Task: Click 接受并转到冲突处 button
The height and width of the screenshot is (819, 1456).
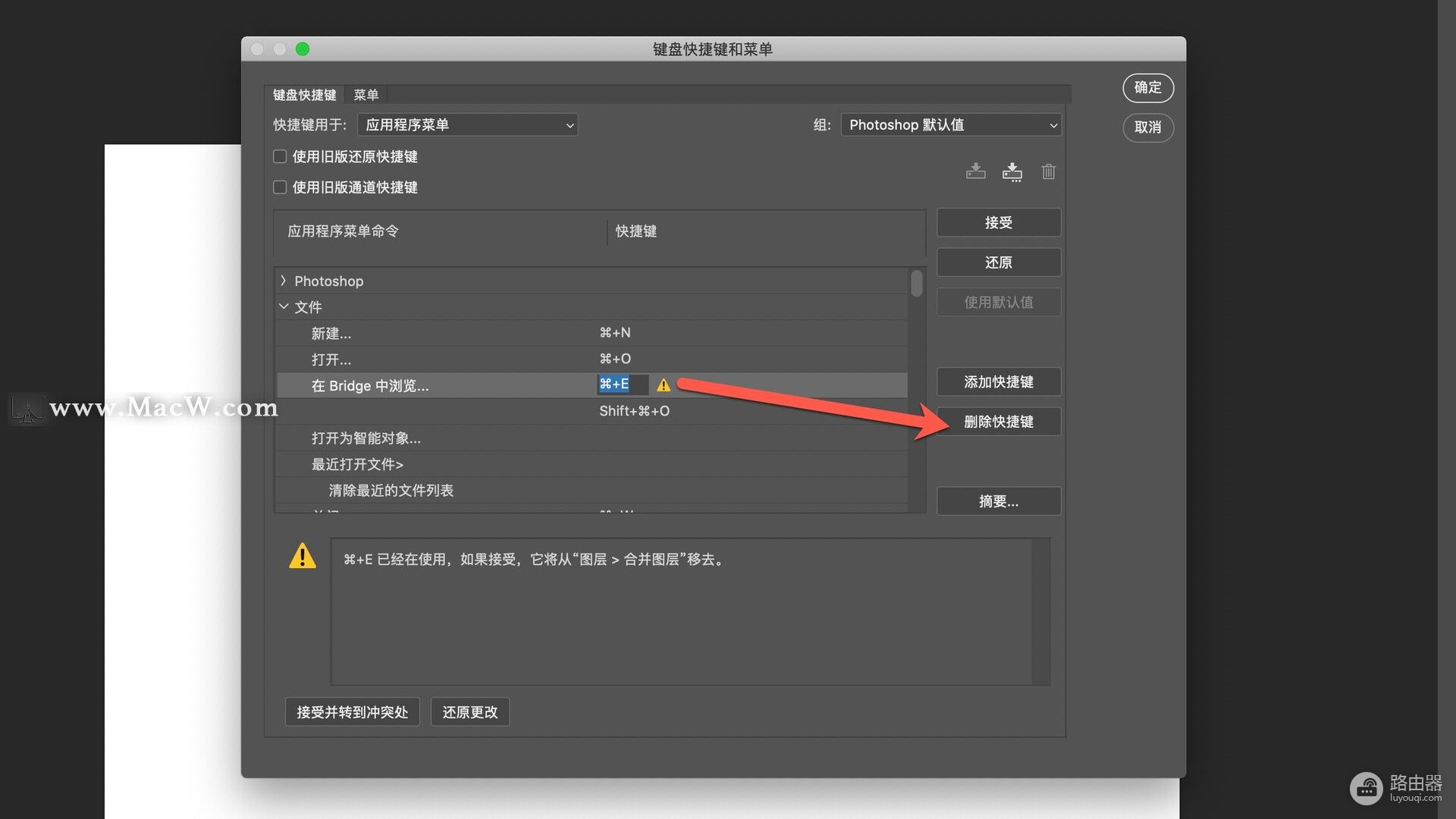Action: 353,712
